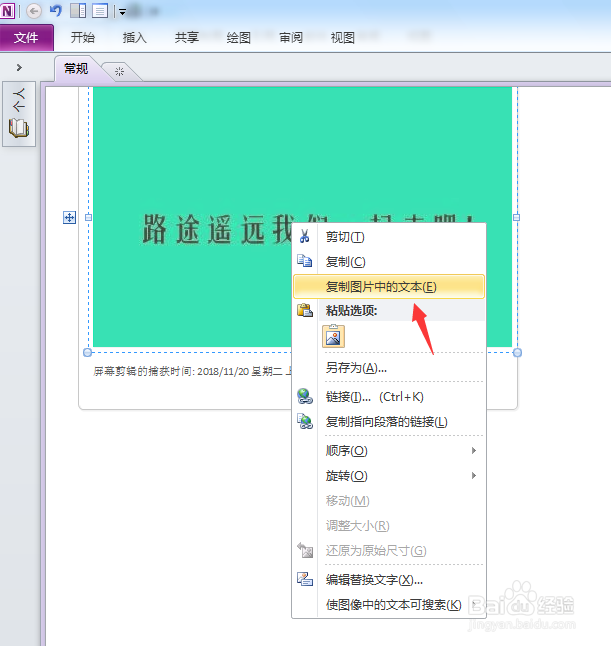Click the scissors cut icon in context menu
Screen dimensions: 611x646
click(x=304, y=236)
